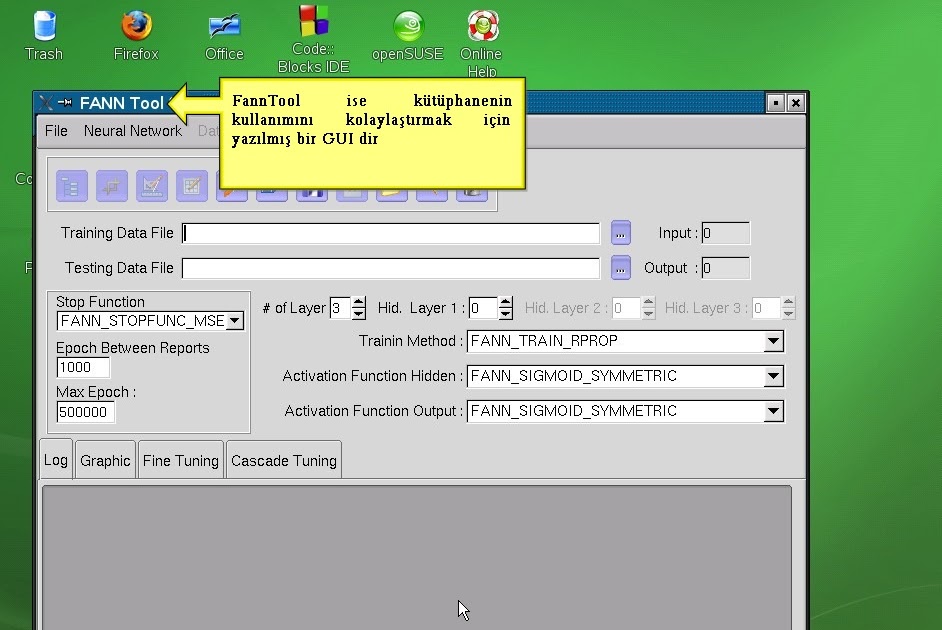The image size is (942, 630).
Task: Click the checkmark-with-pencil toolbar icon
Action: pyautogui.click(x=151, y=186)
